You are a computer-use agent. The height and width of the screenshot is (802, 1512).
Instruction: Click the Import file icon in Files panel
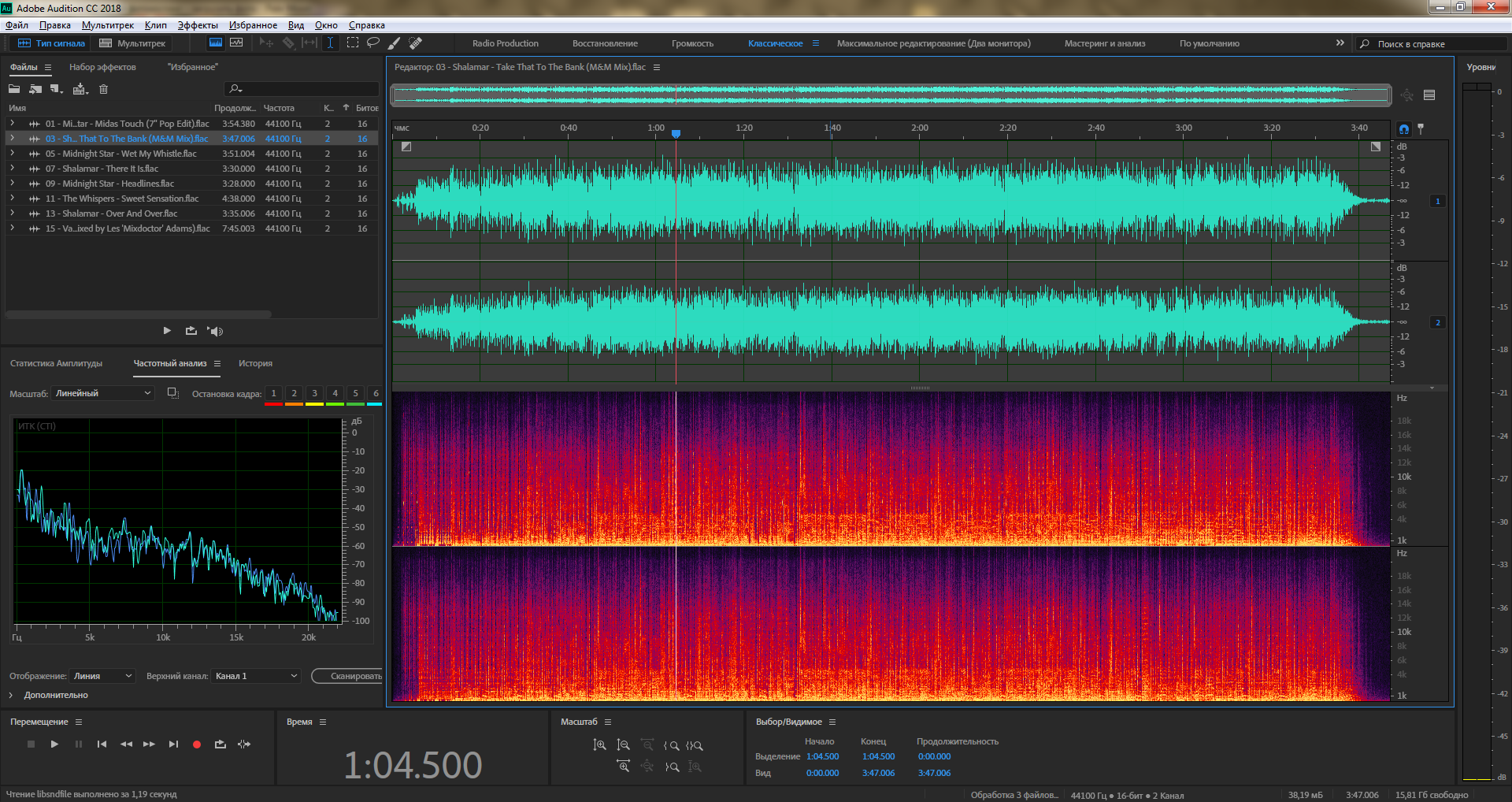click(35, 89)
